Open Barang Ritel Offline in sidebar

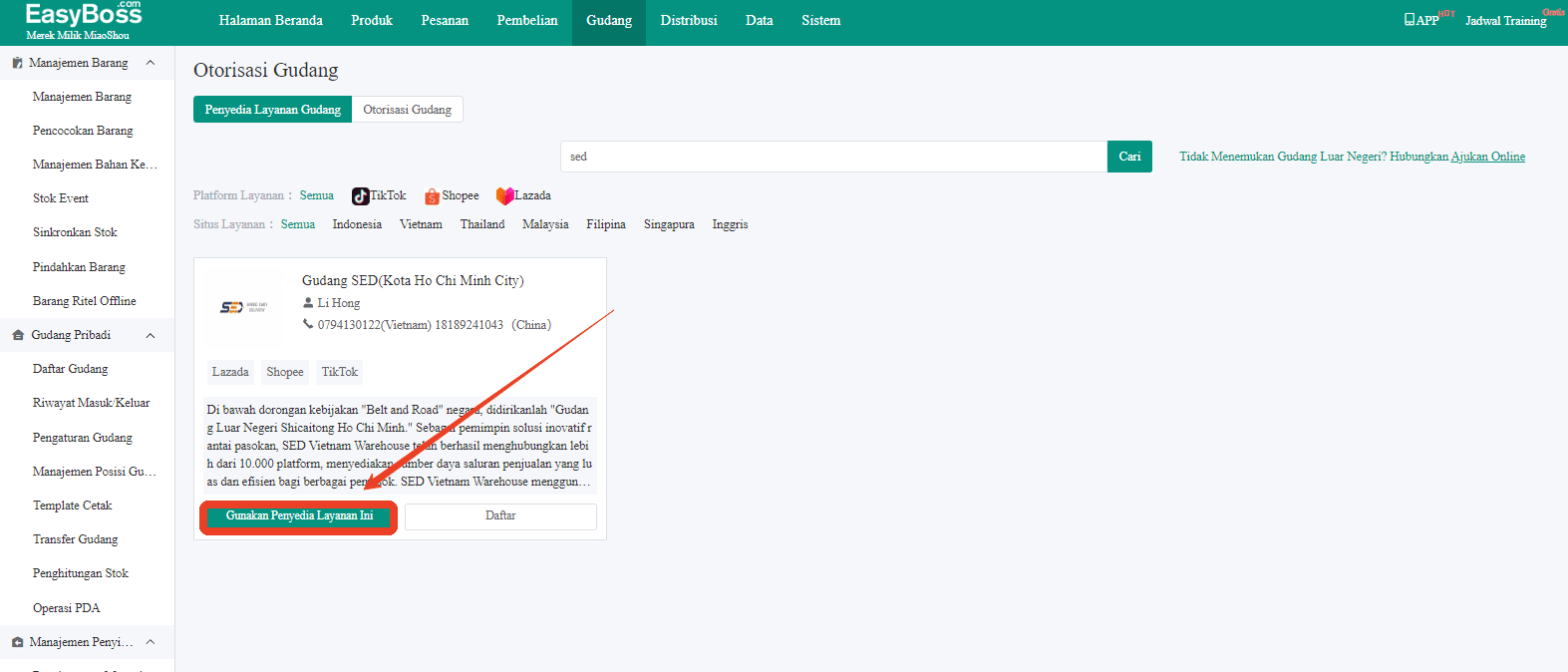pyautogui.click(x=85, y=301)
